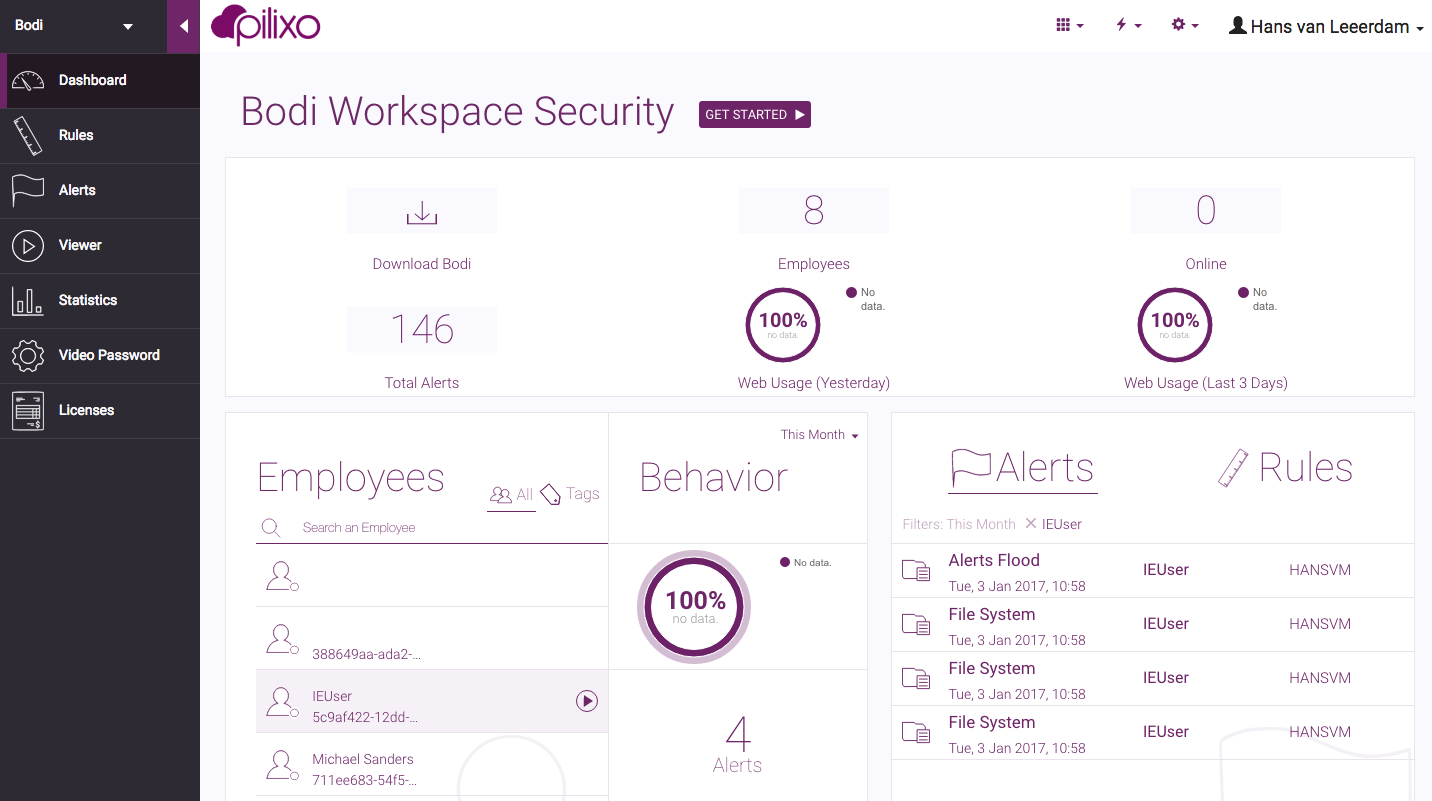Select the IEUser employee row
This screenshot has width=1432, height=801.
[x=432, y=701]
